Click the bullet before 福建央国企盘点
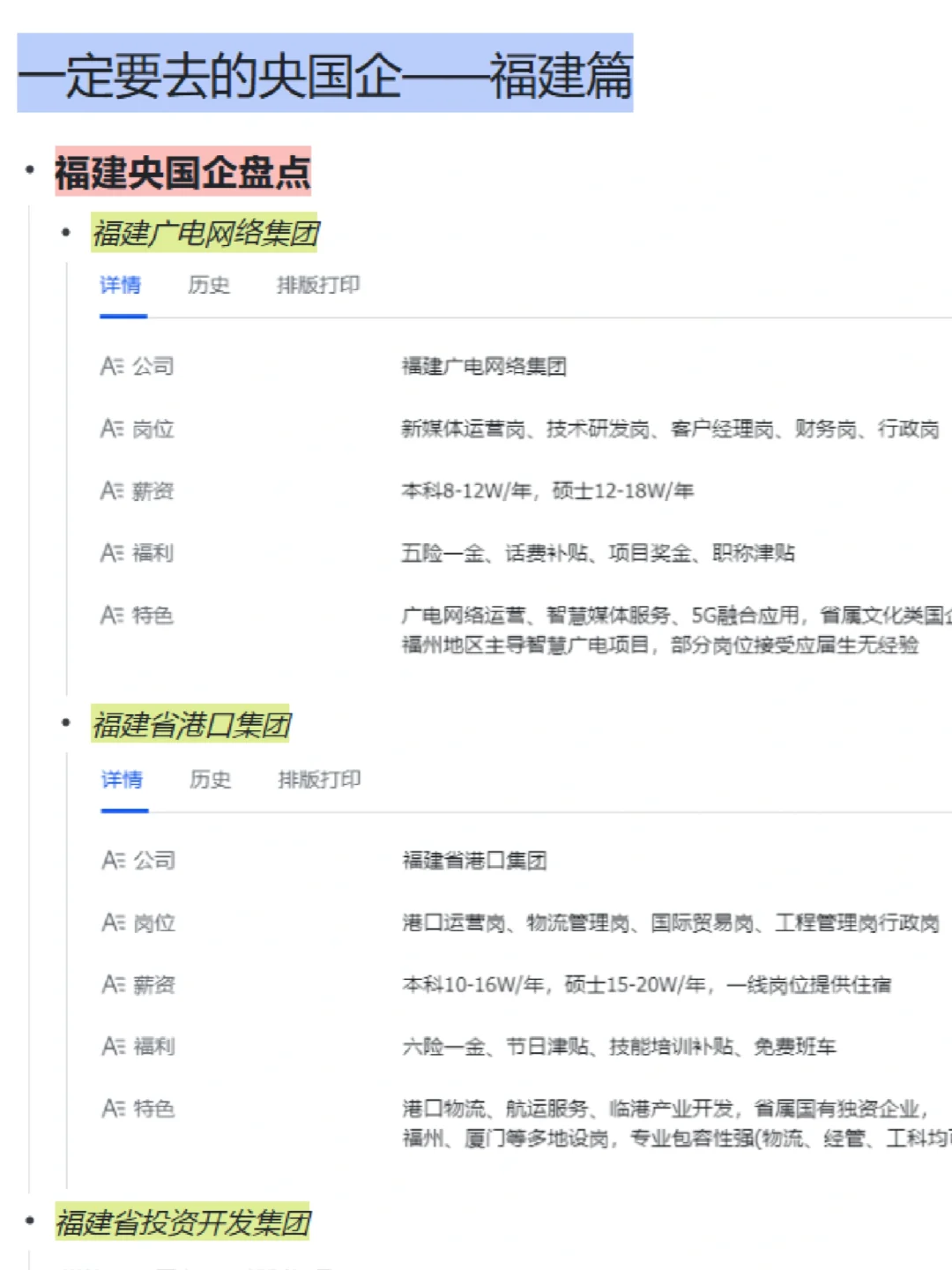 pyautogui.click(x=30, y=170)
